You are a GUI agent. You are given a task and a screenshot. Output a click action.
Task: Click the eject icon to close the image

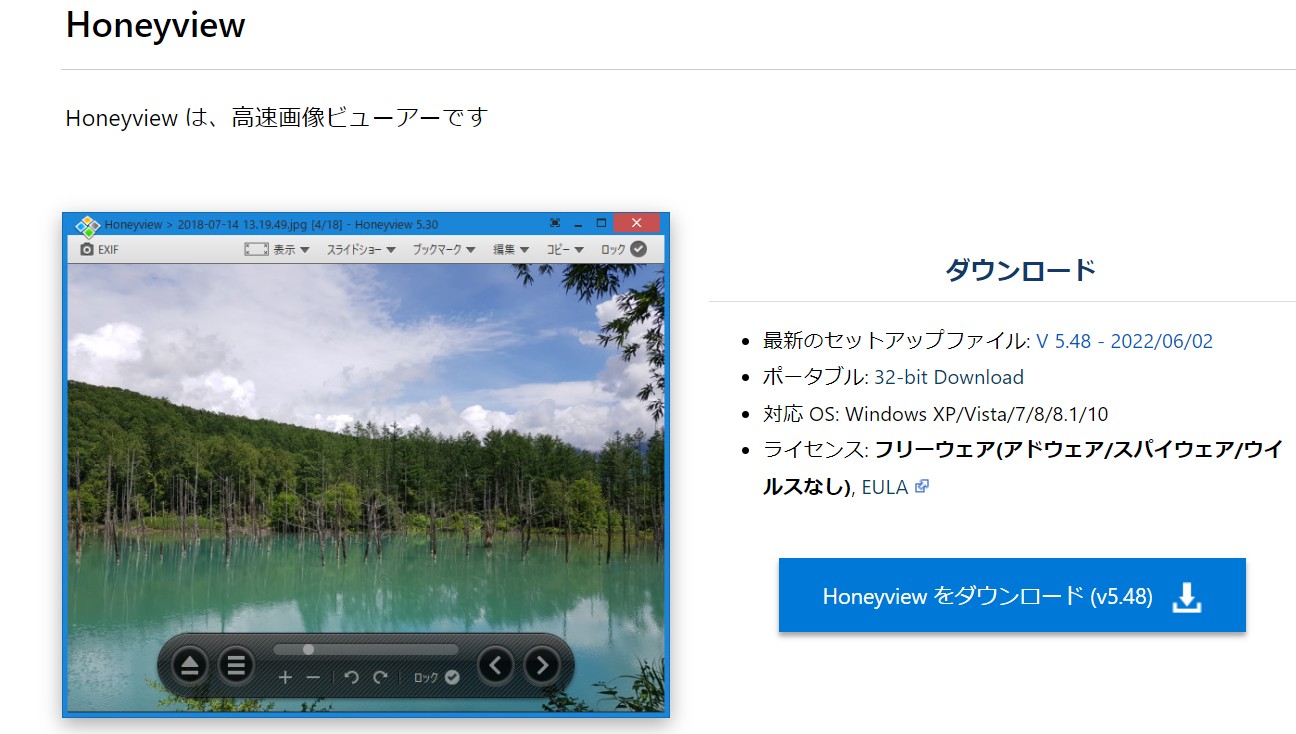pyautogui.click(x=189, y=664)
